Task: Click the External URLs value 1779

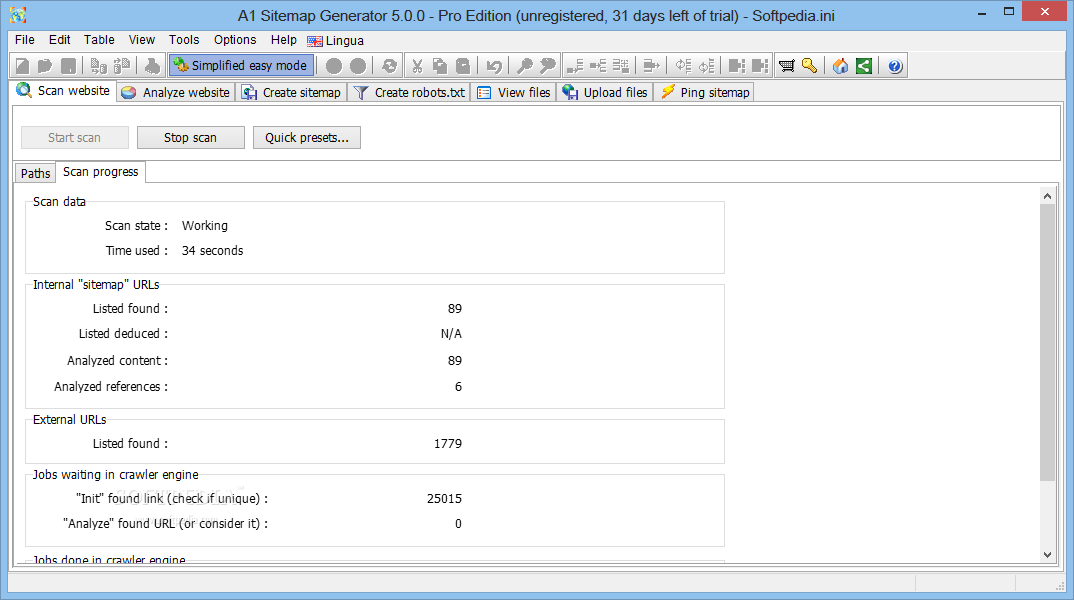Action: coord(448,444)
